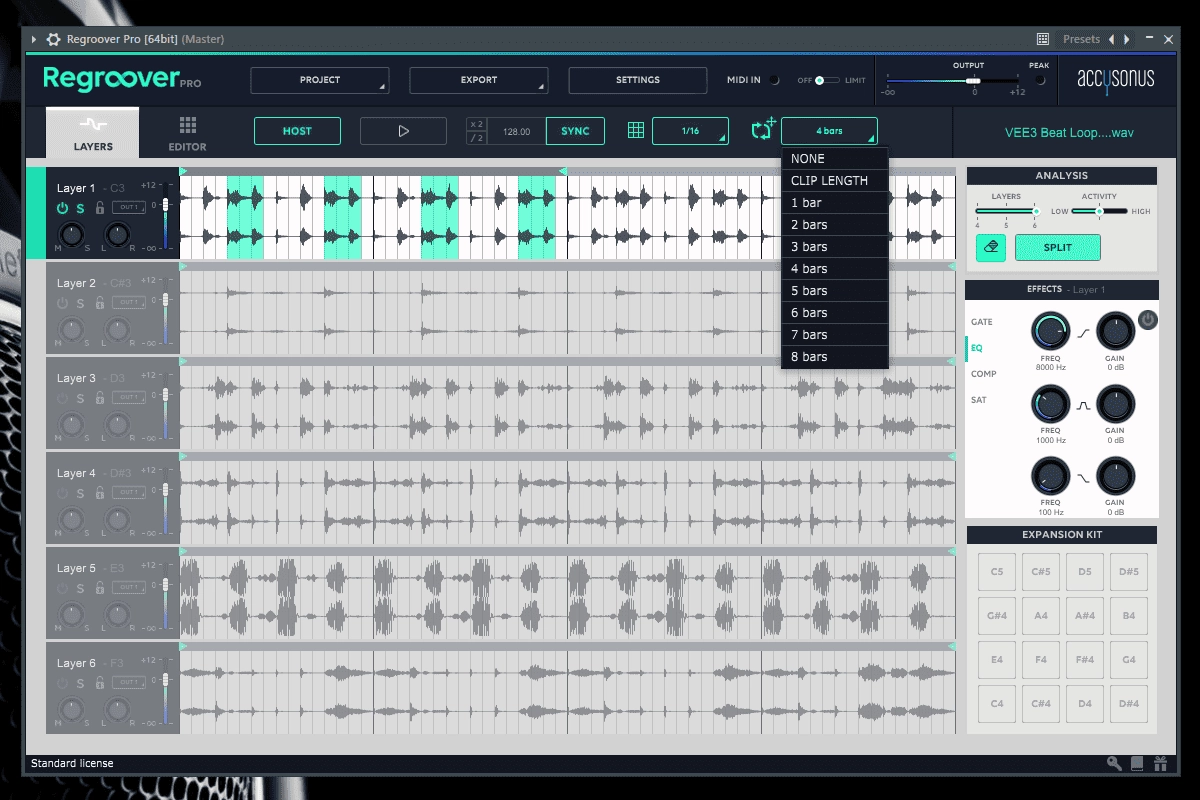
Task: Click the C5 expansion kit pad
Action: 997,572
